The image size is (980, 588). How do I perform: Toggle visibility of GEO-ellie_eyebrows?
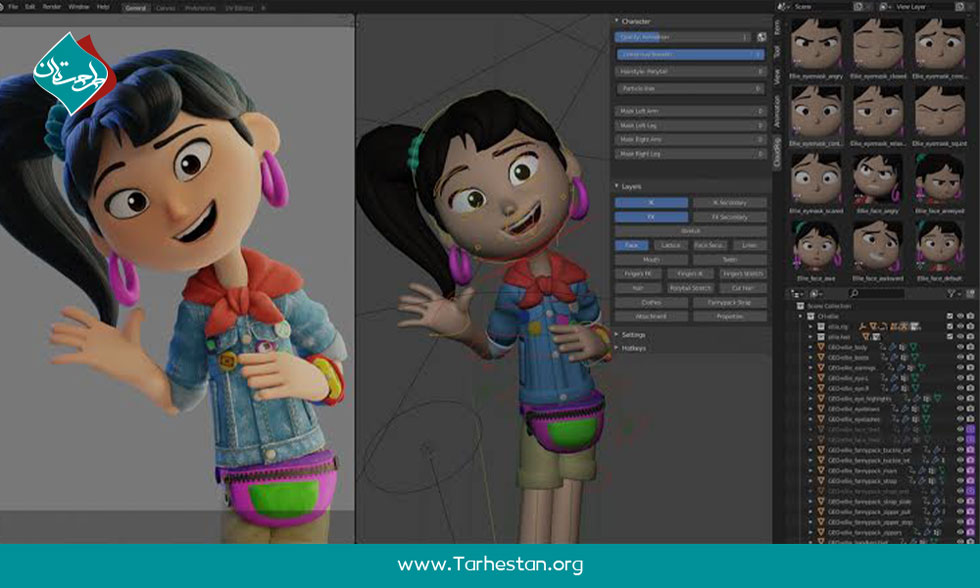[x=961, y=409]
